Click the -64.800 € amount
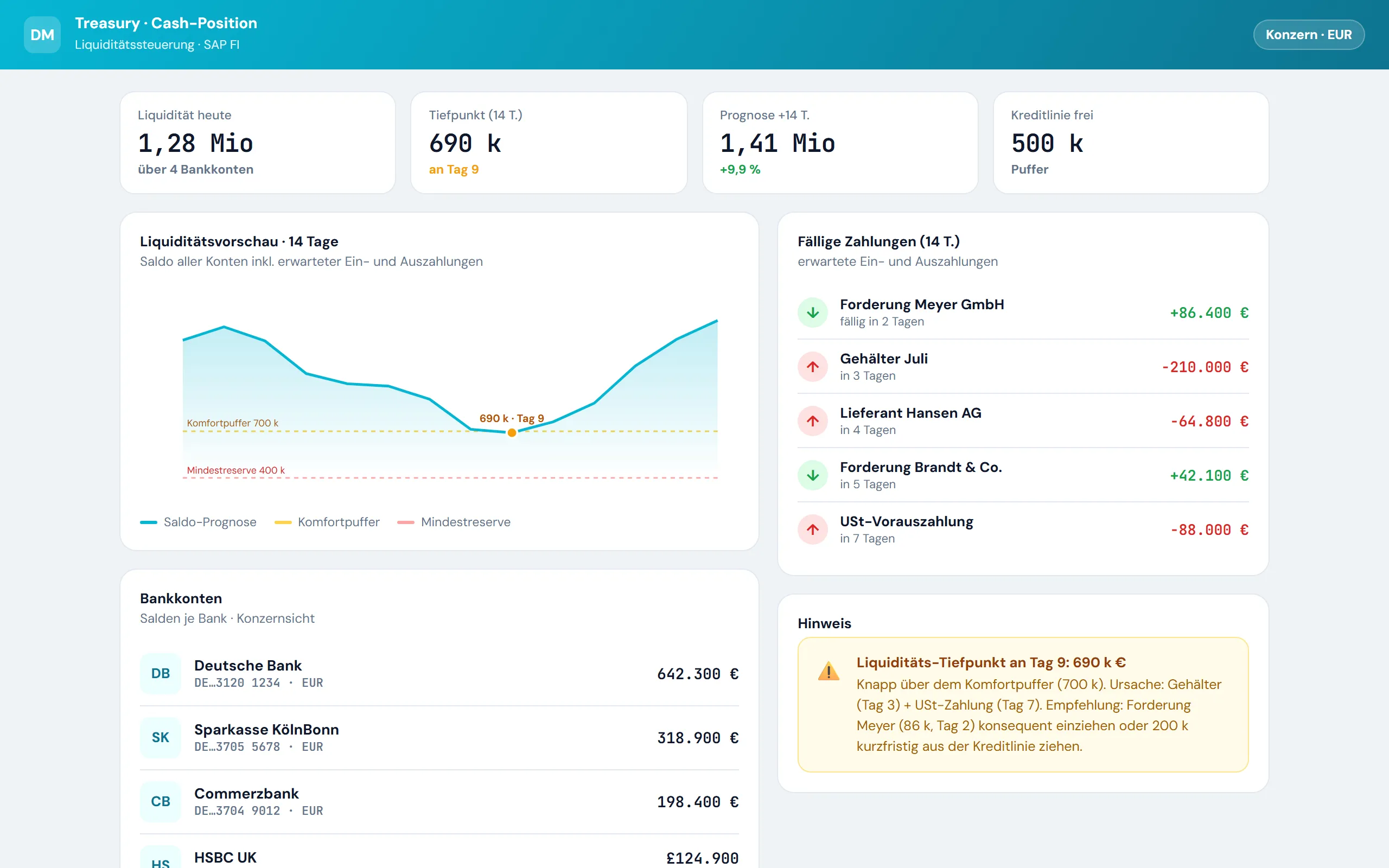This screenshot has height=868, width=1389. (x=1209, y=422)
